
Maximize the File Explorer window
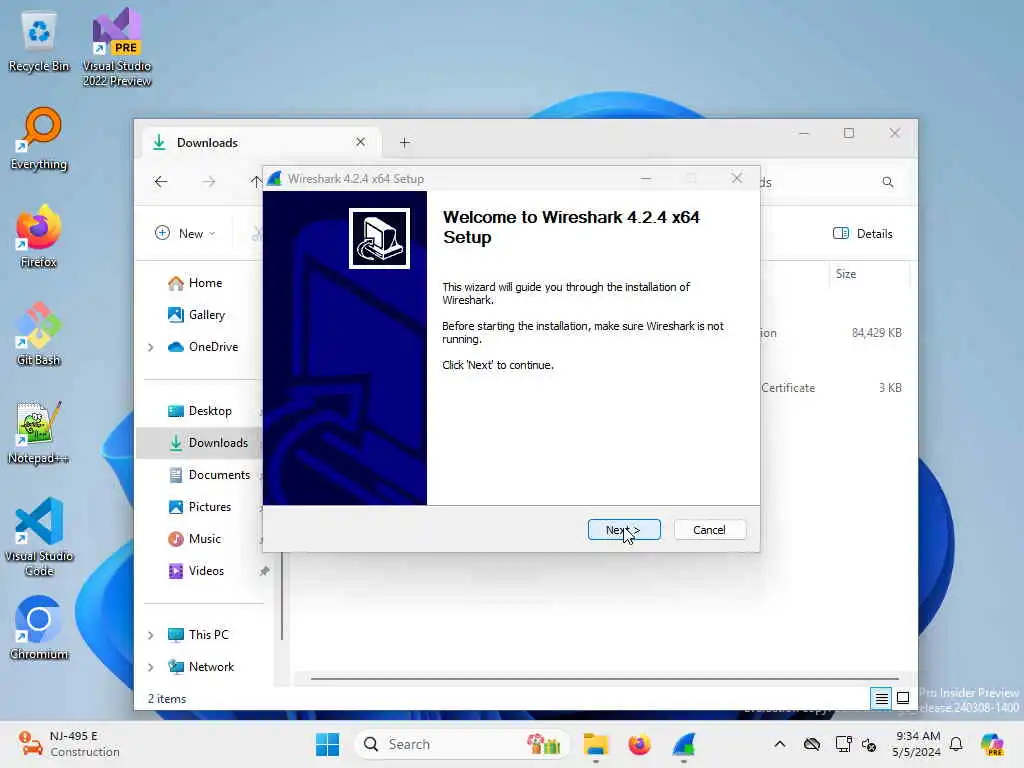[848, 133]
